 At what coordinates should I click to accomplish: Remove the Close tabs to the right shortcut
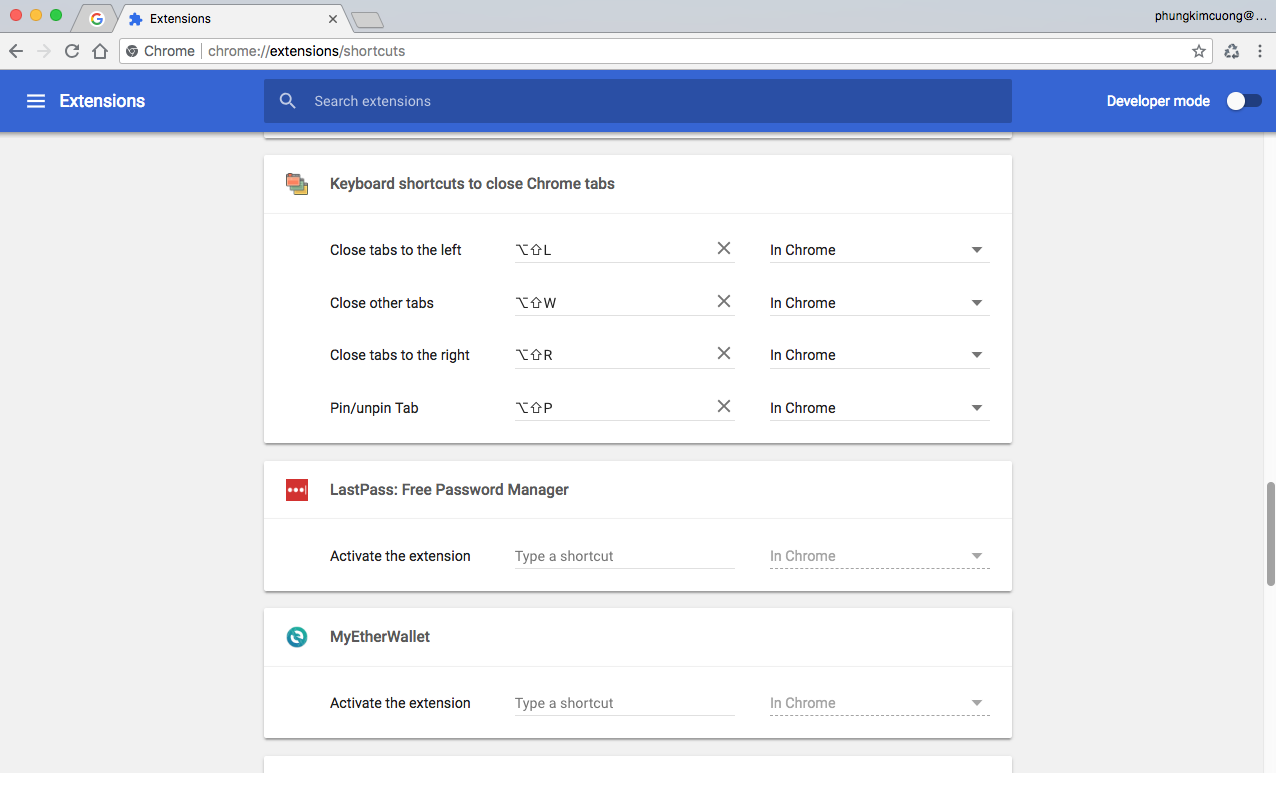pos(724,353)
